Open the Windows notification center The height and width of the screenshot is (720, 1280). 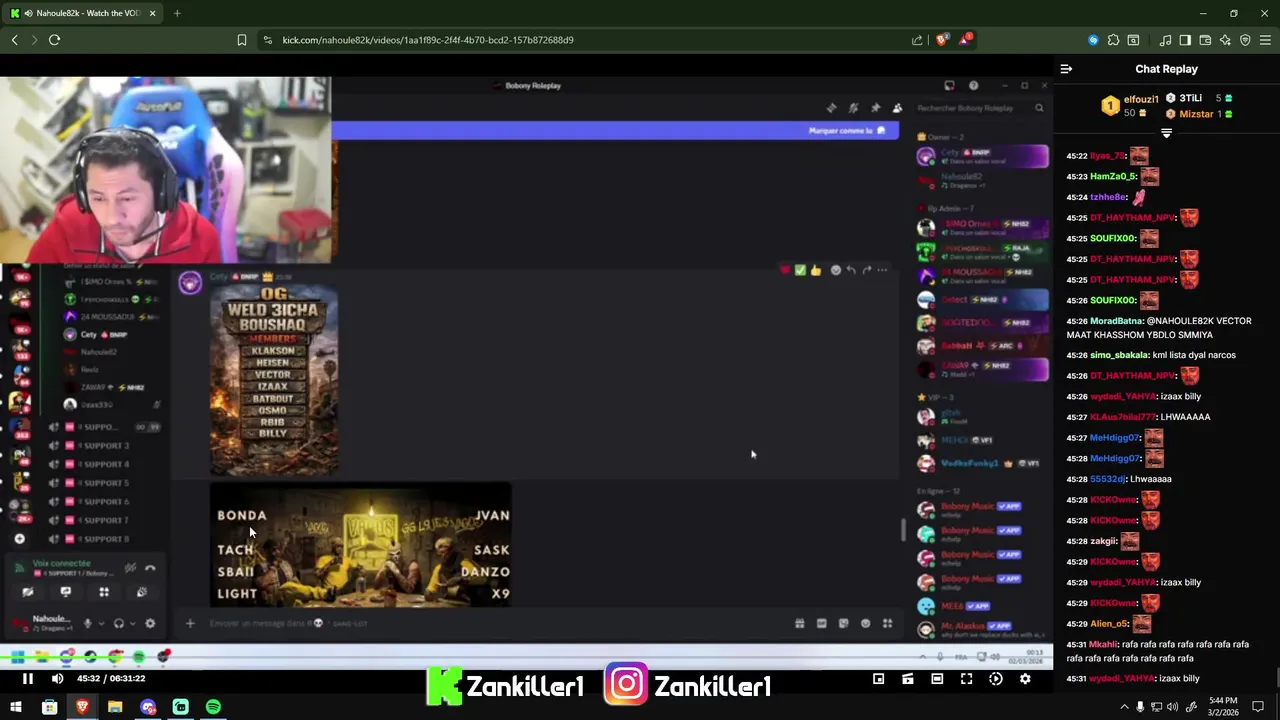[x=1259, y=707]
